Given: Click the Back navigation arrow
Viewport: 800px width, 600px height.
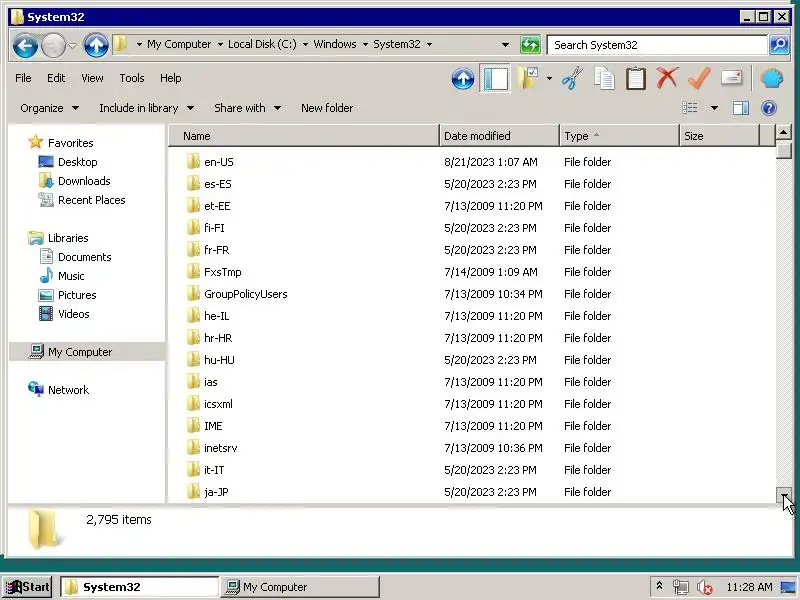Looking at the screenshot, I should [25, 45].
